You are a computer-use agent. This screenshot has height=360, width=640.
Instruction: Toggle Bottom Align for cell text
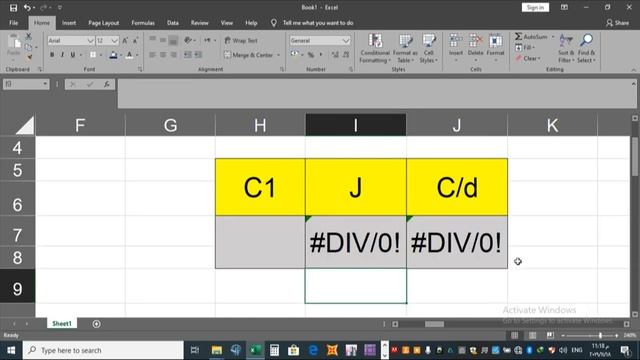click(x=173, y=40)
